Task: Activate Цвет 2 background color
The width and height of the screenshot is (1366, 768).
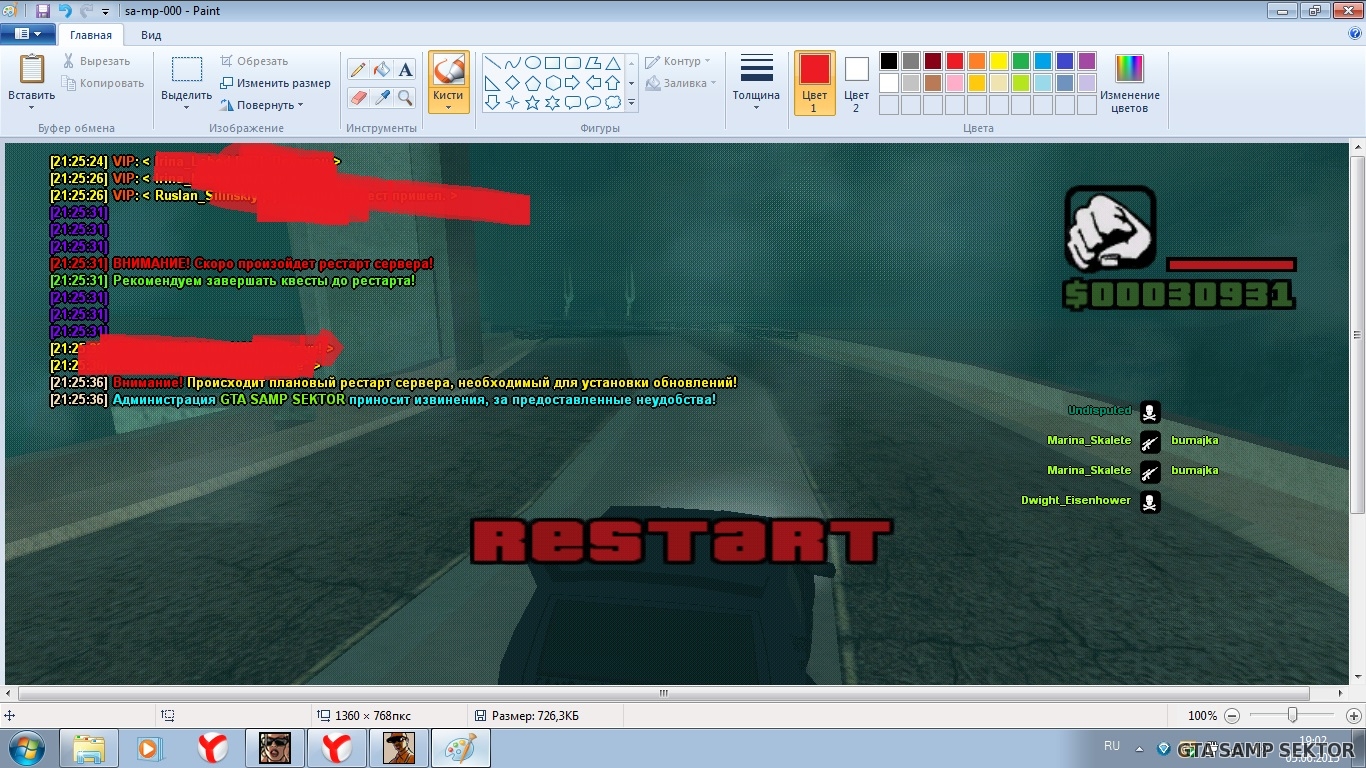Action: (856, 83)
